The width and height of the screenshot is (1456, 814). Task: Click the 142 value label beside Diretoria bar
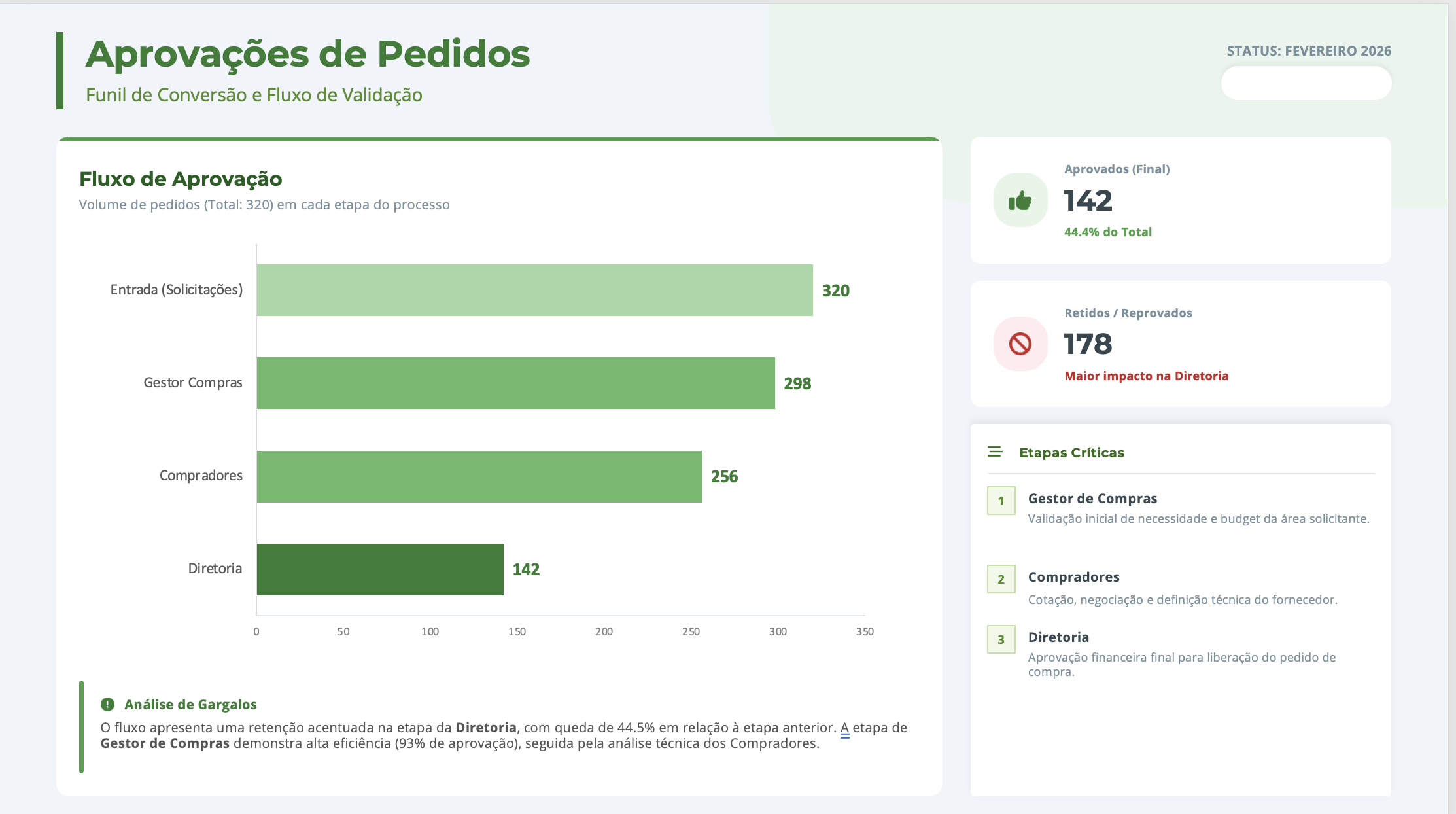click(526, 569)
